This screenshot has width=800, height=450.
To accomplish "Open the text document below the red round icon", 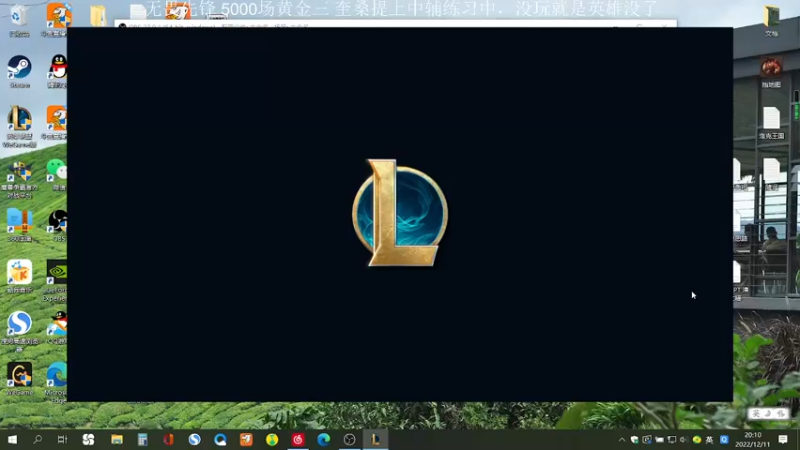I will [x=771, y=122].
